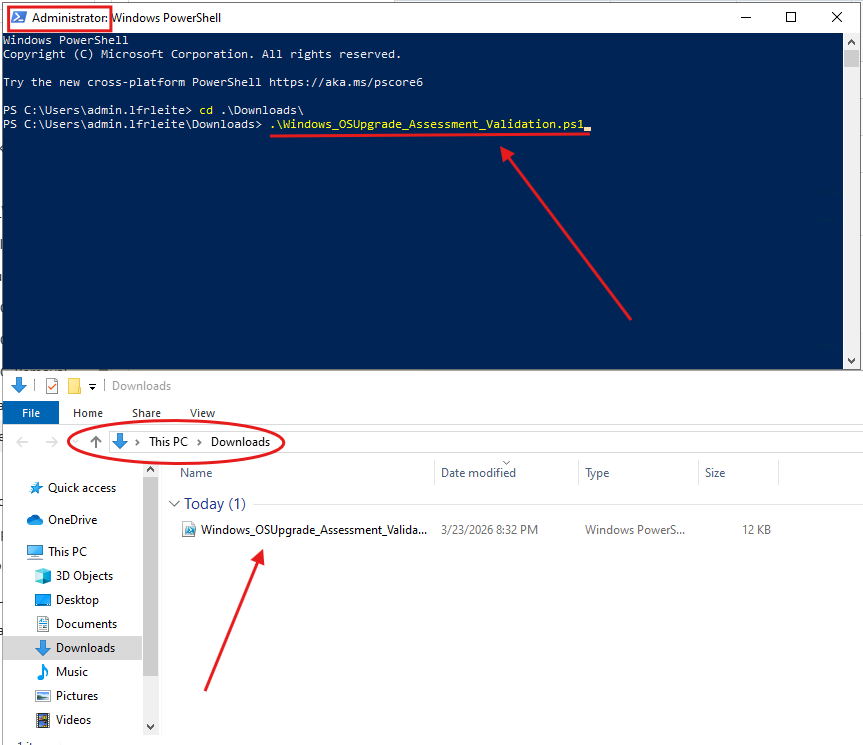Open the Share ribbon tab
This screenshot has width=863, height=745.
click(x=146, y=413)
